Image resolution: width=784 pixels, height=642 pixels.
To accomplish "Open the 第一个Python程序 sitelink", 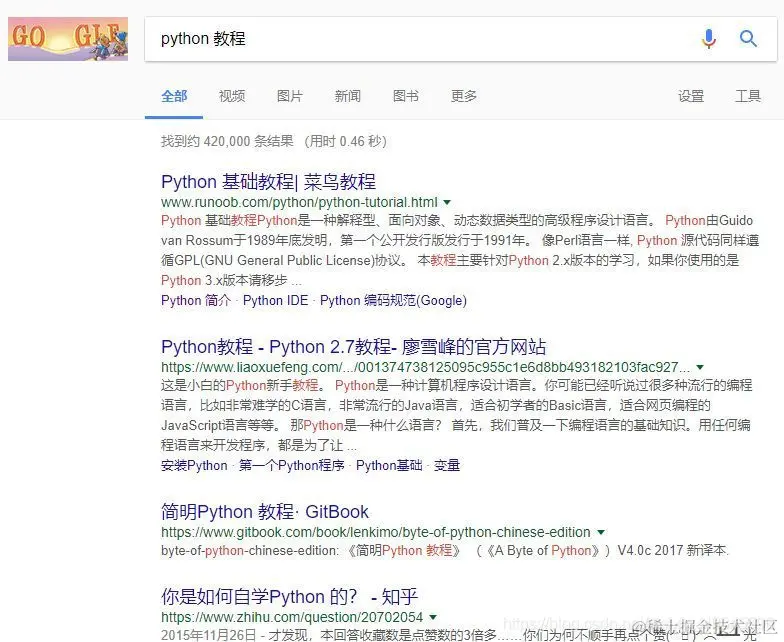I will [x=292, y=466].
